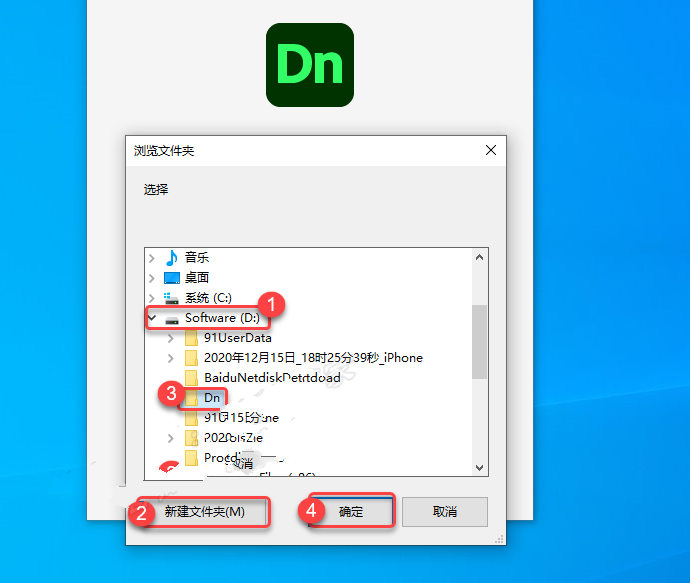The image size is (690, 583).
Task: Click the tree vertical scrollbar thumb
Action: (480, 341)
